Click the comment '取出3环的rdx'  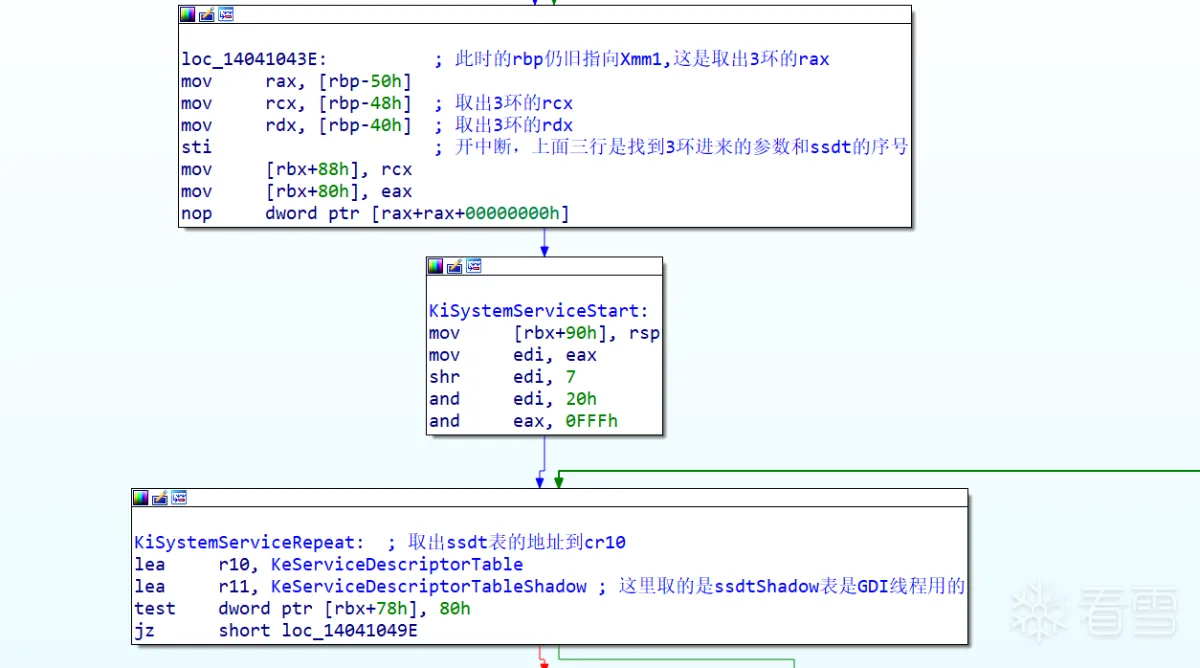[504, 126]
